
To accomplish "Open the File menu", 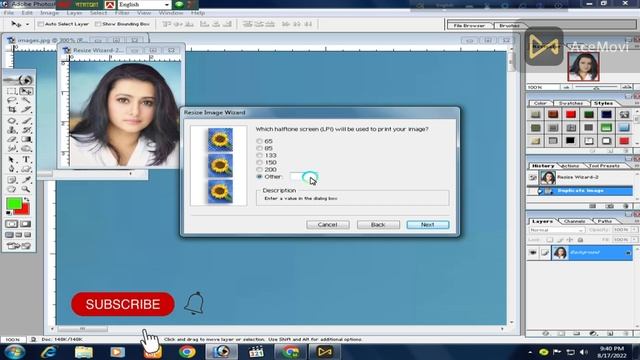I will [9, 13].
